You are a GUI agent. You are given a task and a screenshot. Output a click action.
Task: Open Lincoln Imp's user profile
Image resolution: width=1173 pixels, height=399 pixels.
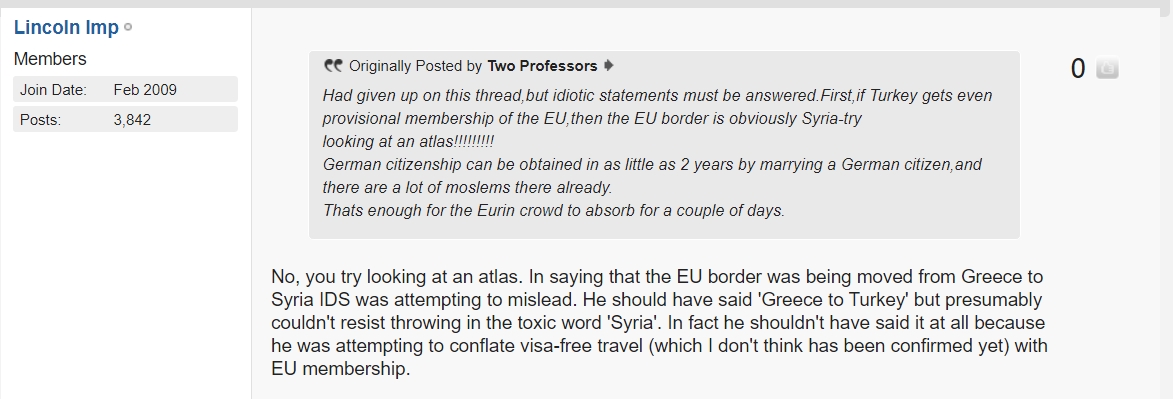[66, 28]
